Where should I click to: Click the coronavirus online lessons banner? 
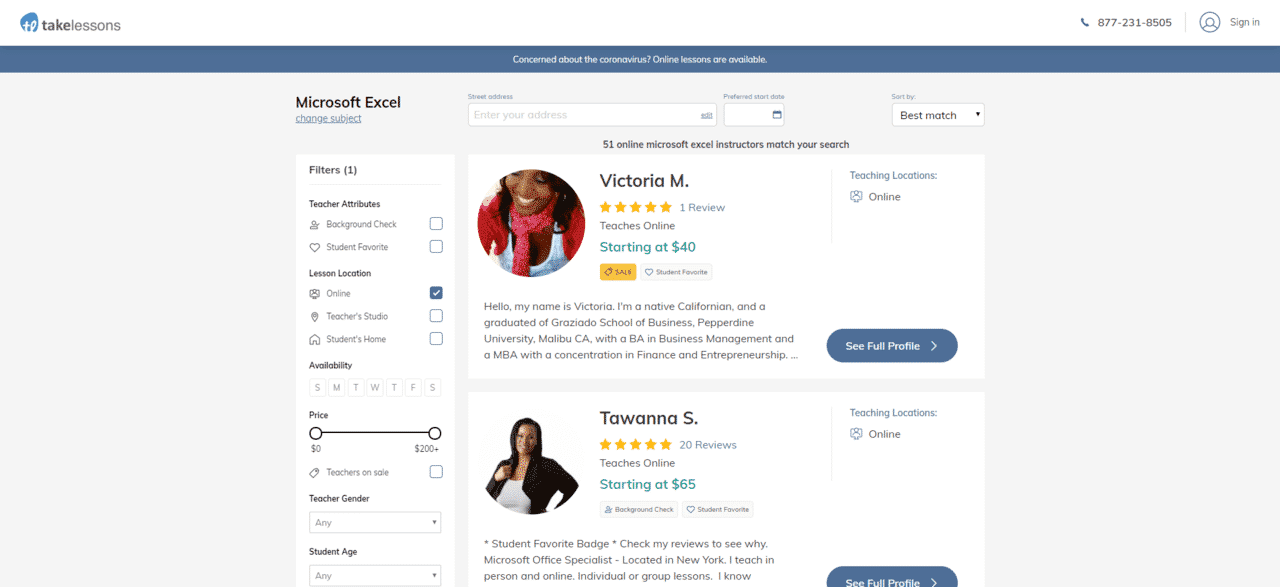(640, 59)
